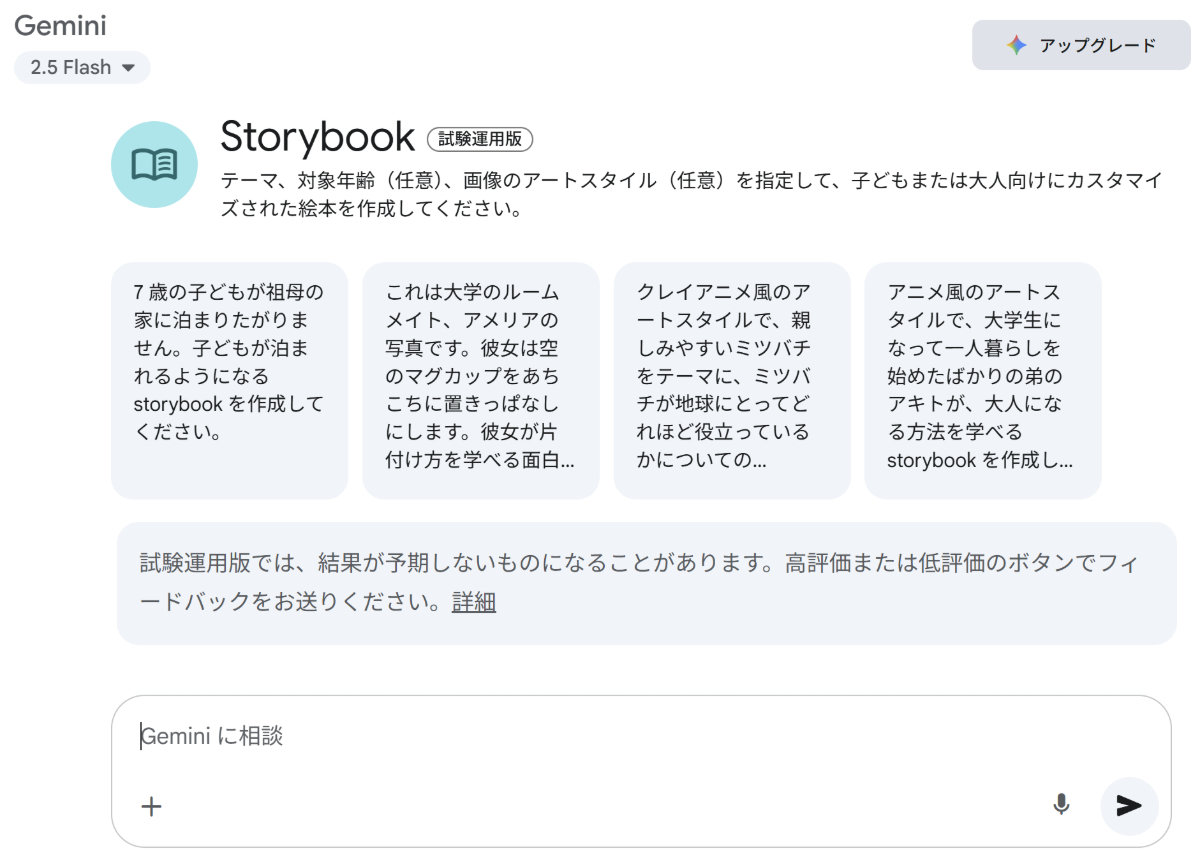Viewport: 1200px width, 864px height.
Task: Click the send message arrow icon
Action: pos(1130,806)
